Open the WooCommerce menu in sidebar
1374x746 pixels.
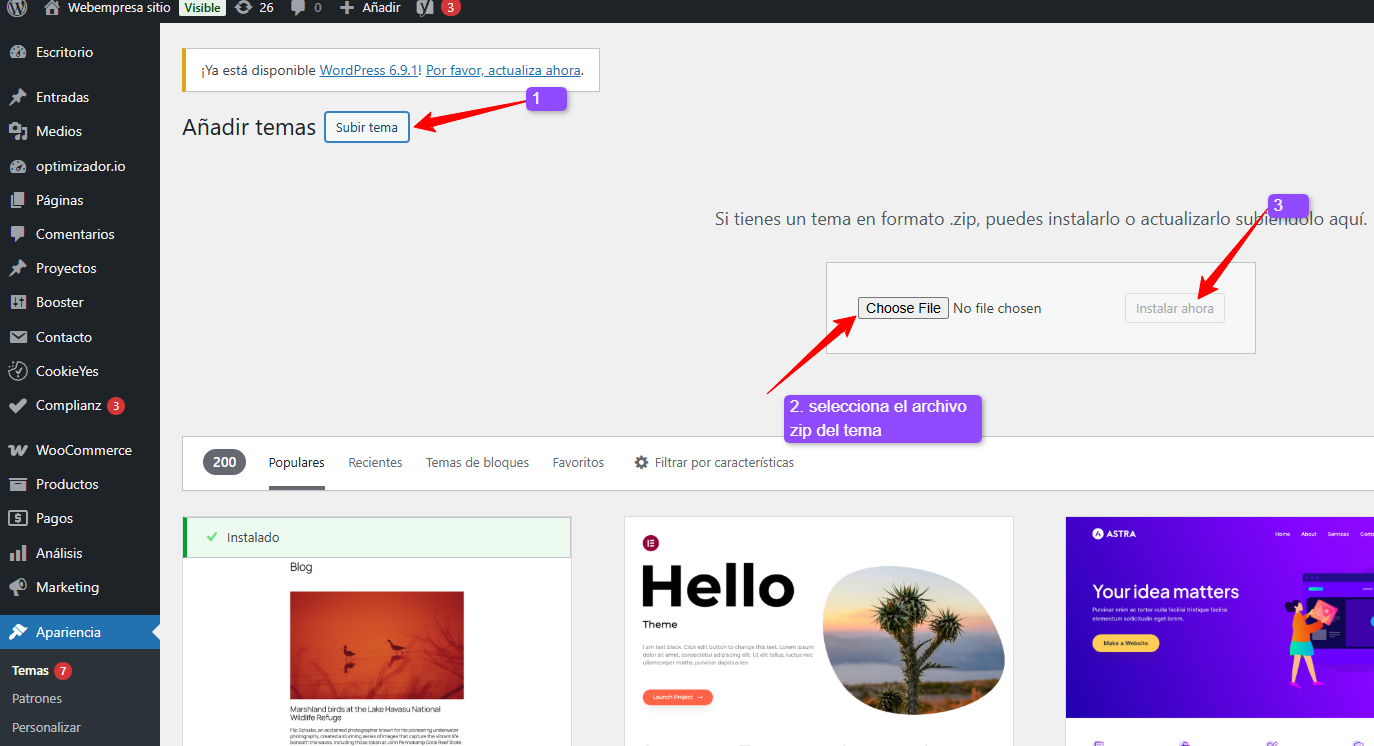click(83, 450)
